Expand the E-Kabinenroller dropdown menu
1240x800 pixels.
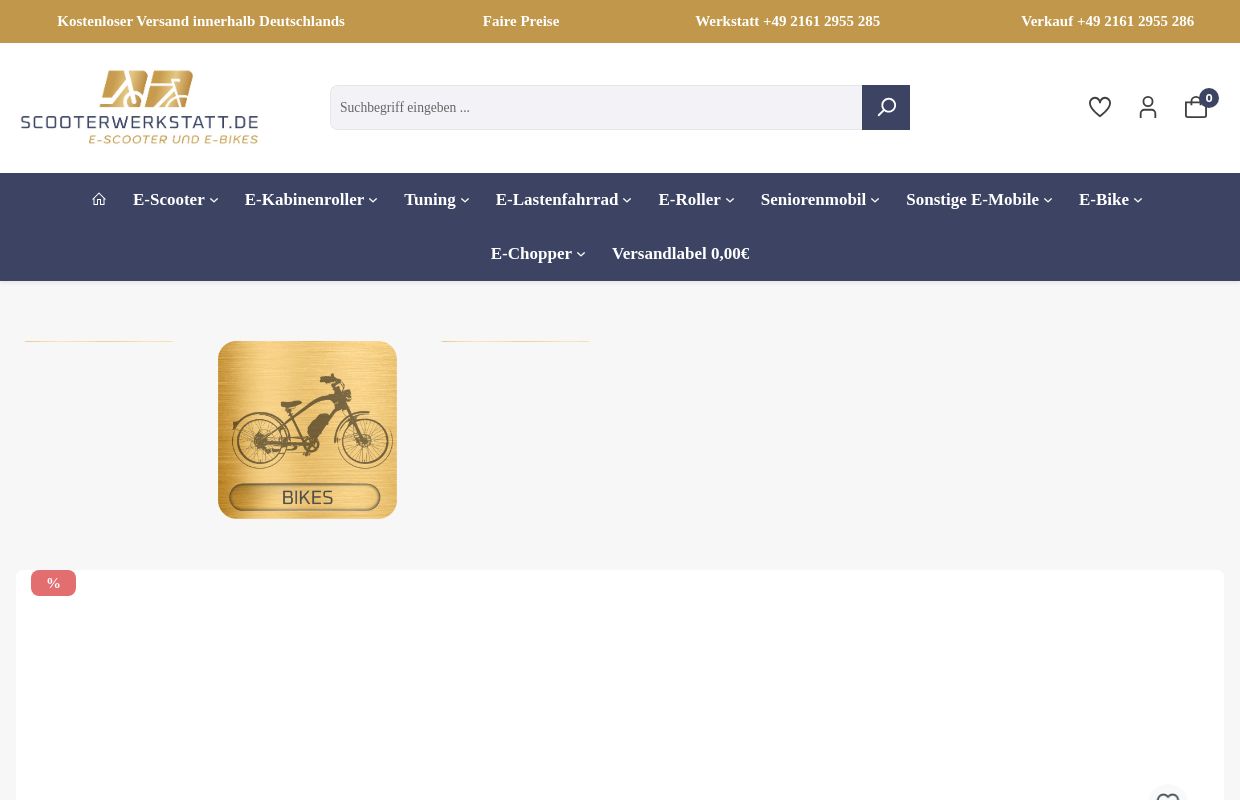(311, 200)
